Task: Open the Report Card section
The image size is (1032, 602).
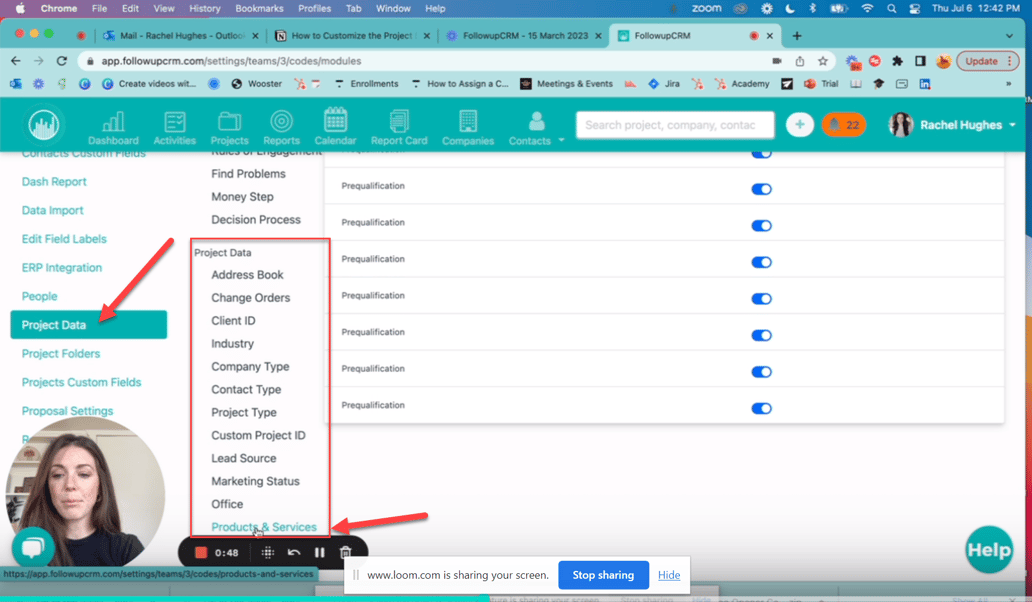Action: pyautogui.click(x=399, y=125)
